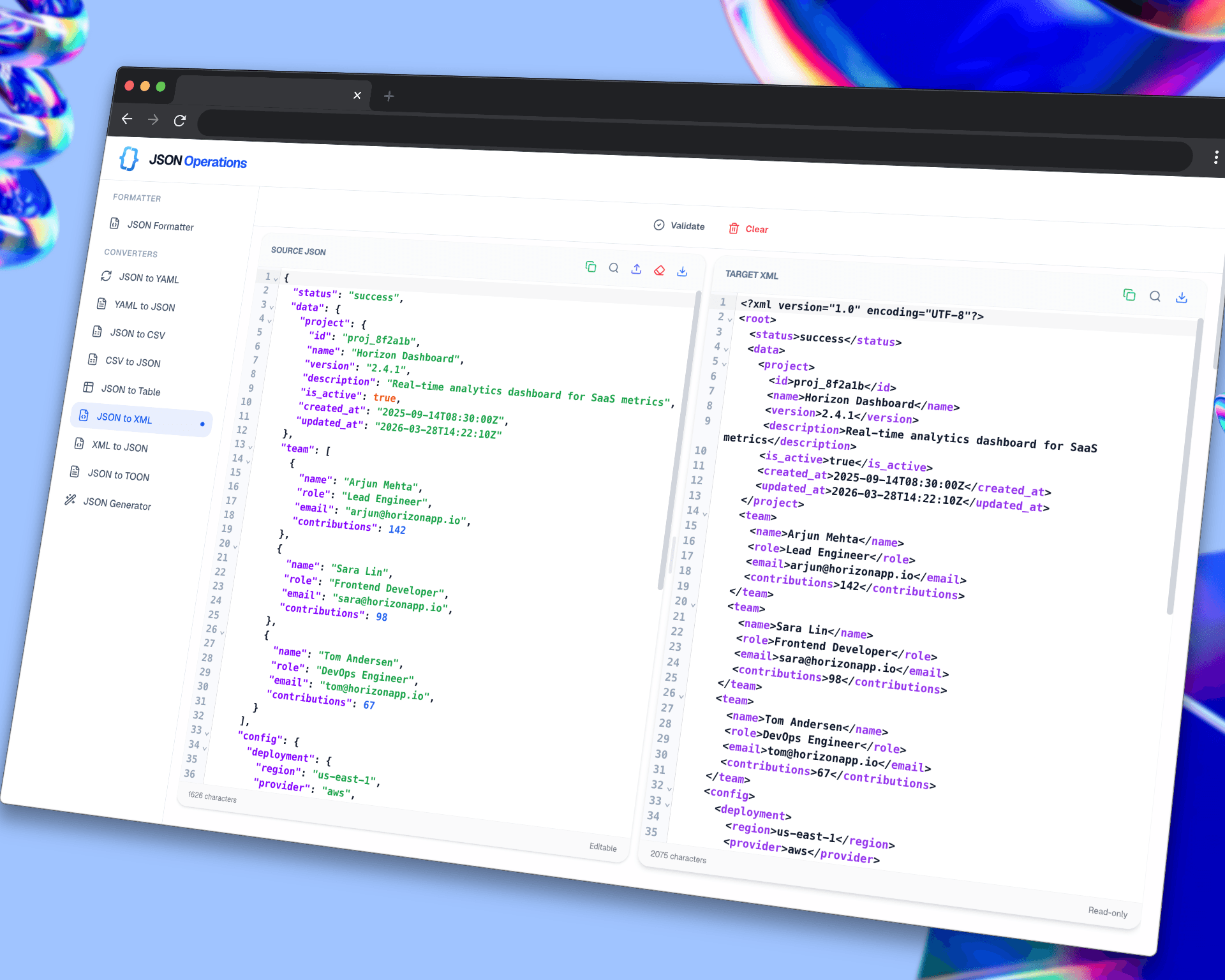Click the JSON Operations logo
Viewport: 1225px width, 980px height.
(182, 160)
